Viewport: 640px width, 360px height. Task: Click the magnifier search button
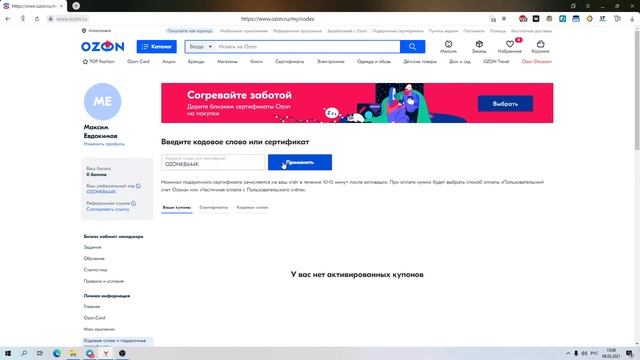[413, 47]
